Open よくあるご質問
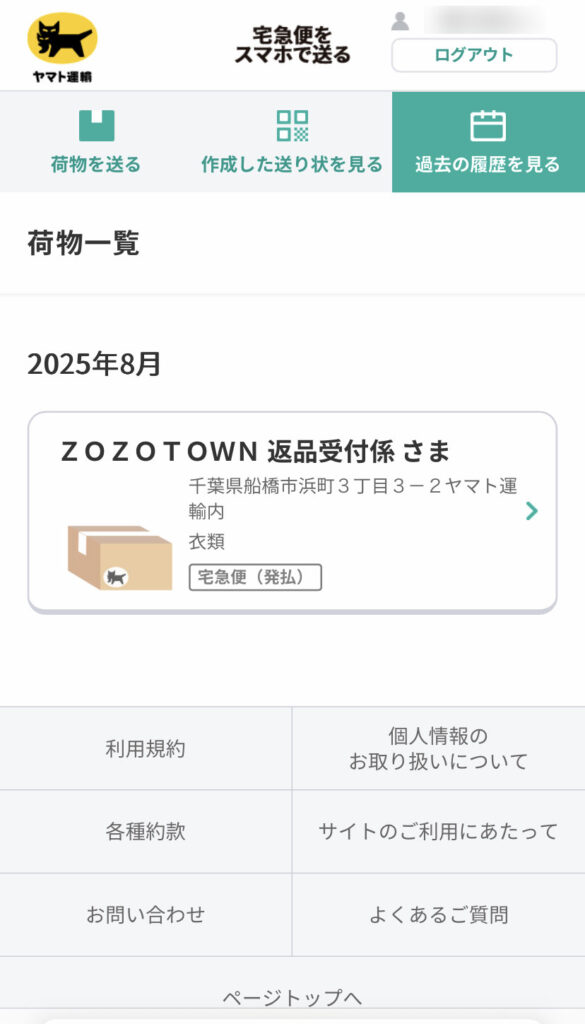Viewport: 585px width, 1024px height. (438, 912)
